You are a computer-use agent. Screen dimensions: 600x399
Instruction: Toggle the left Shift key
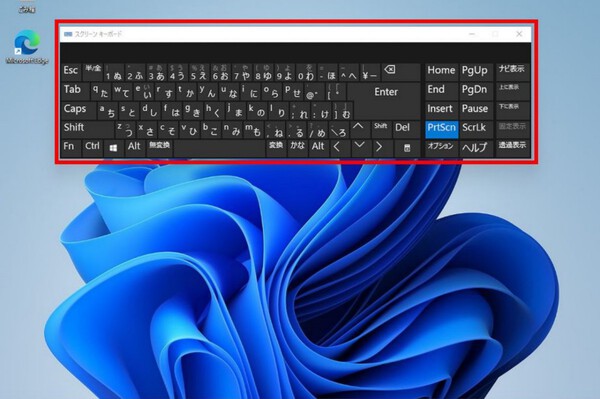(87, 129)
